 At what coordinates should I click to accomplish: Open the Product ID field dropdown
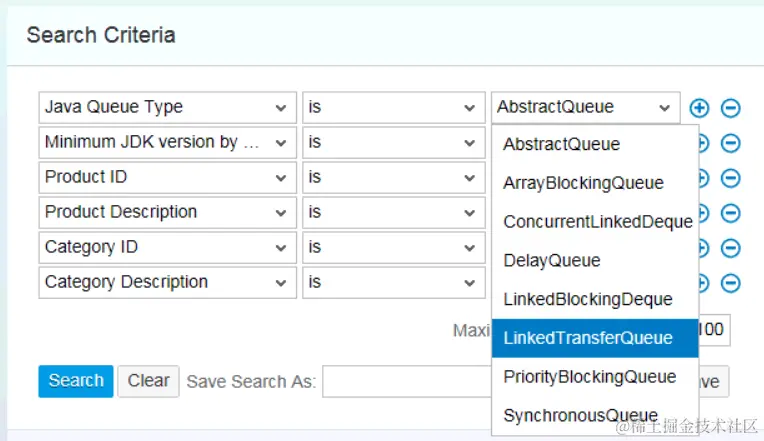coord(167,178)
